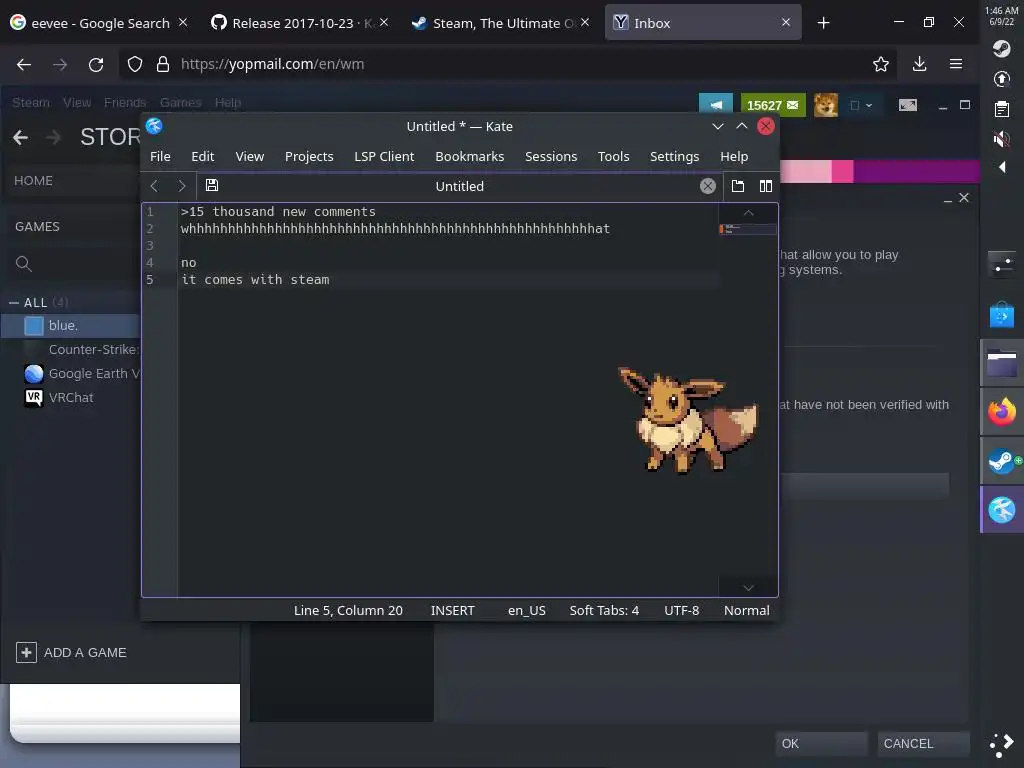
Task: Open the Normal highlighting mode selector
Action: click(746, 611)
